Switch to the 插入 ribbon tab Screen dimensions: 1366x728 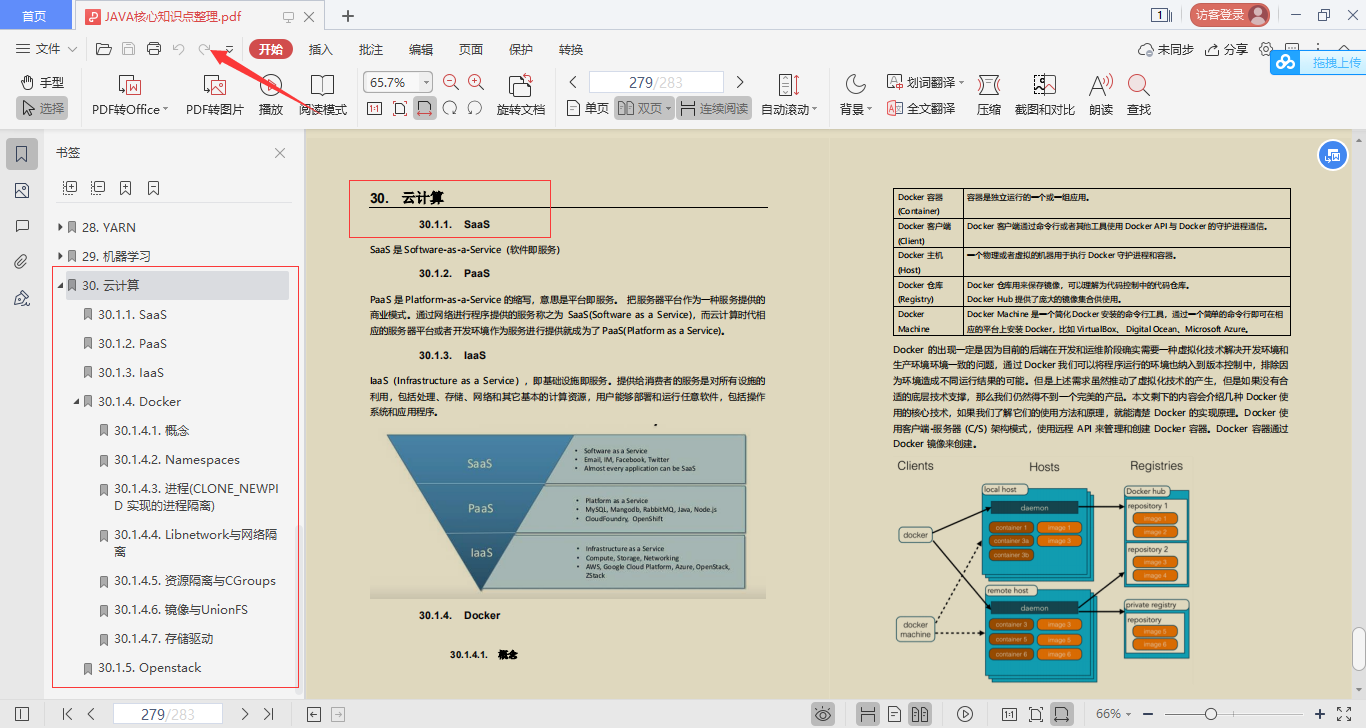(321, 49)
